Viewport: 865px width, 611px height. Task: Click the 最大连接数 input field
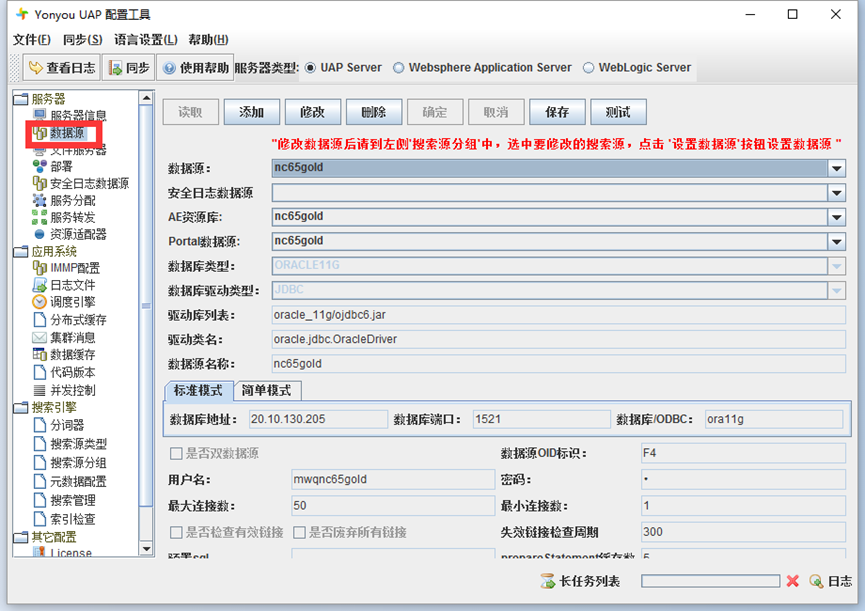click(x=393, y=506)
